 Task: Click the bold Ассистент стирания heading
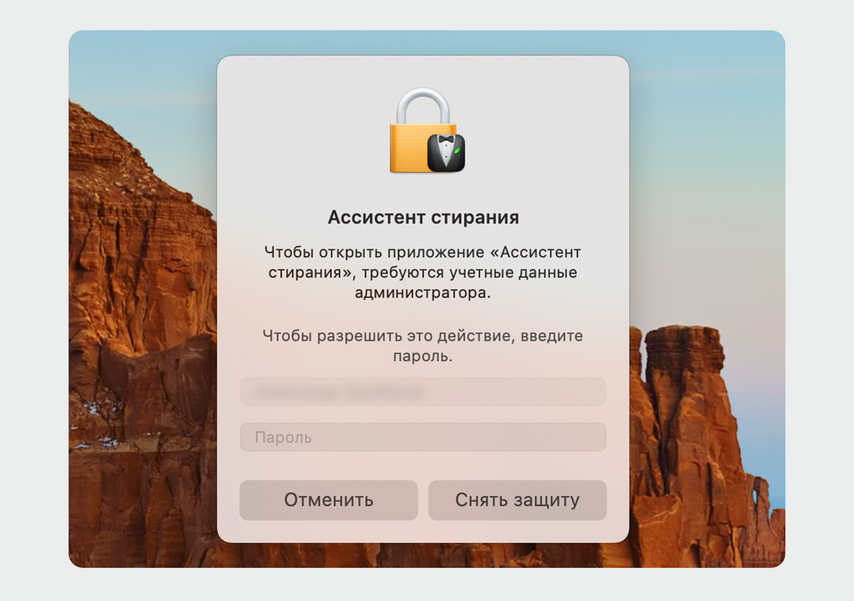[423, 217]
